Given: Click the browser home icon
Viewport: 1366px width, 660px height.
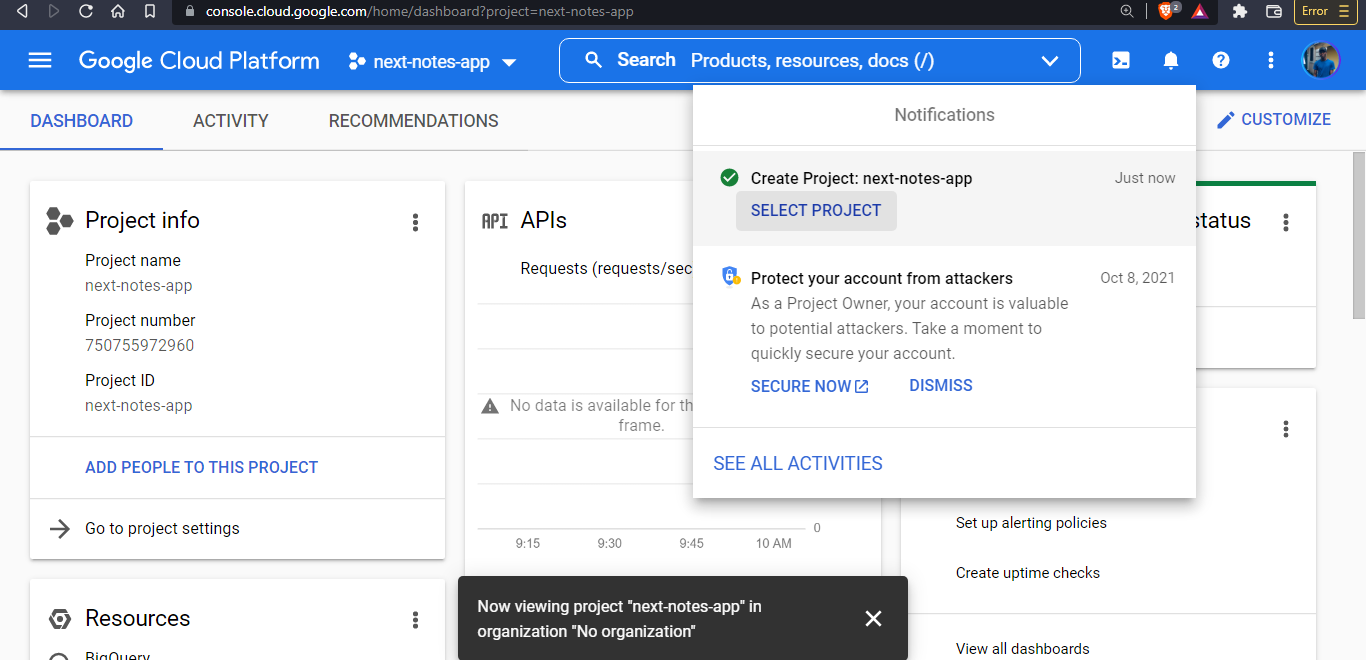Looking at the screenshot, I should (117, 11).
